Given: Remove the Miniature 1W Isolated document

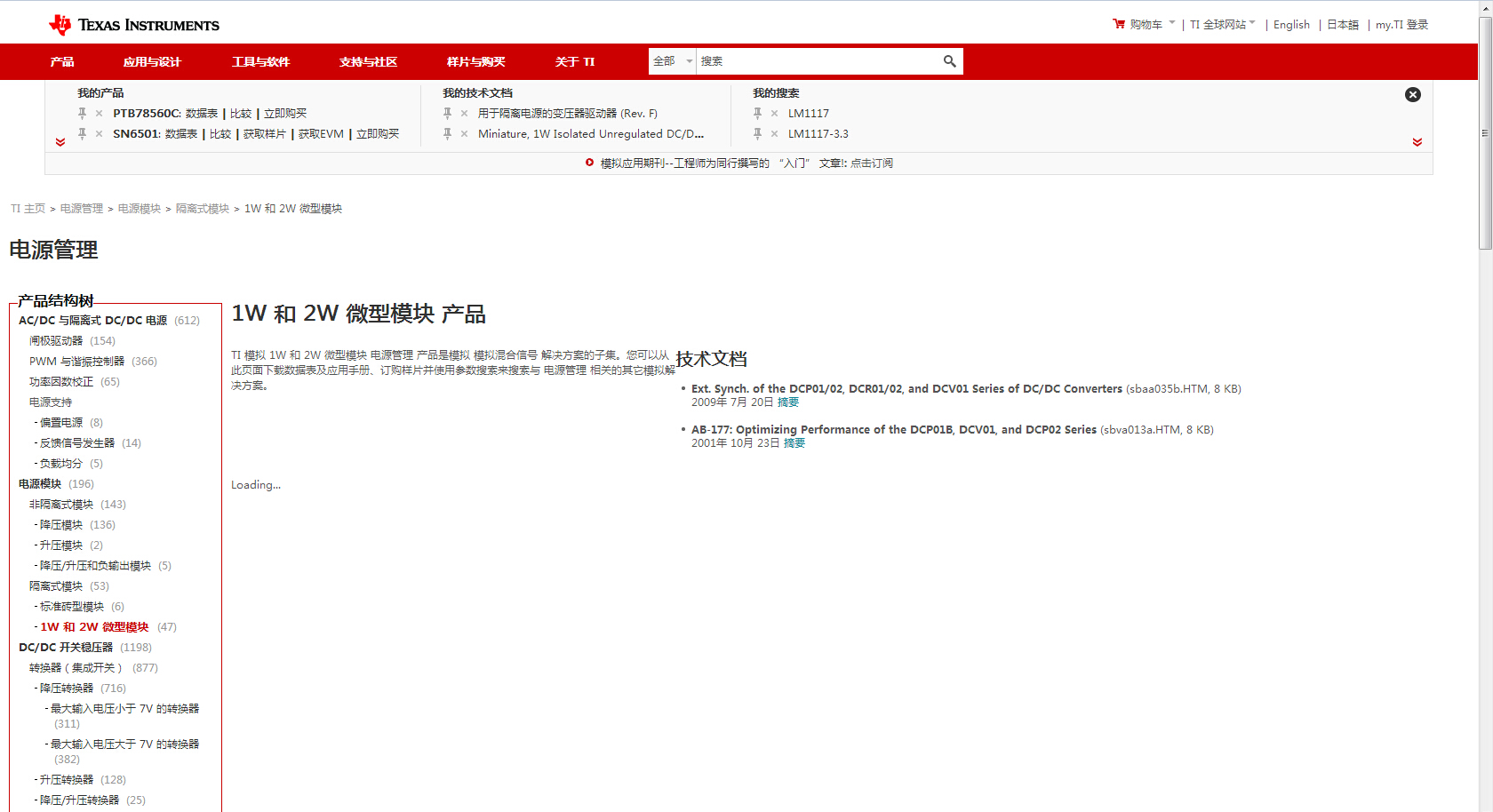Looking at the screenshot, I should pos(464,134).
